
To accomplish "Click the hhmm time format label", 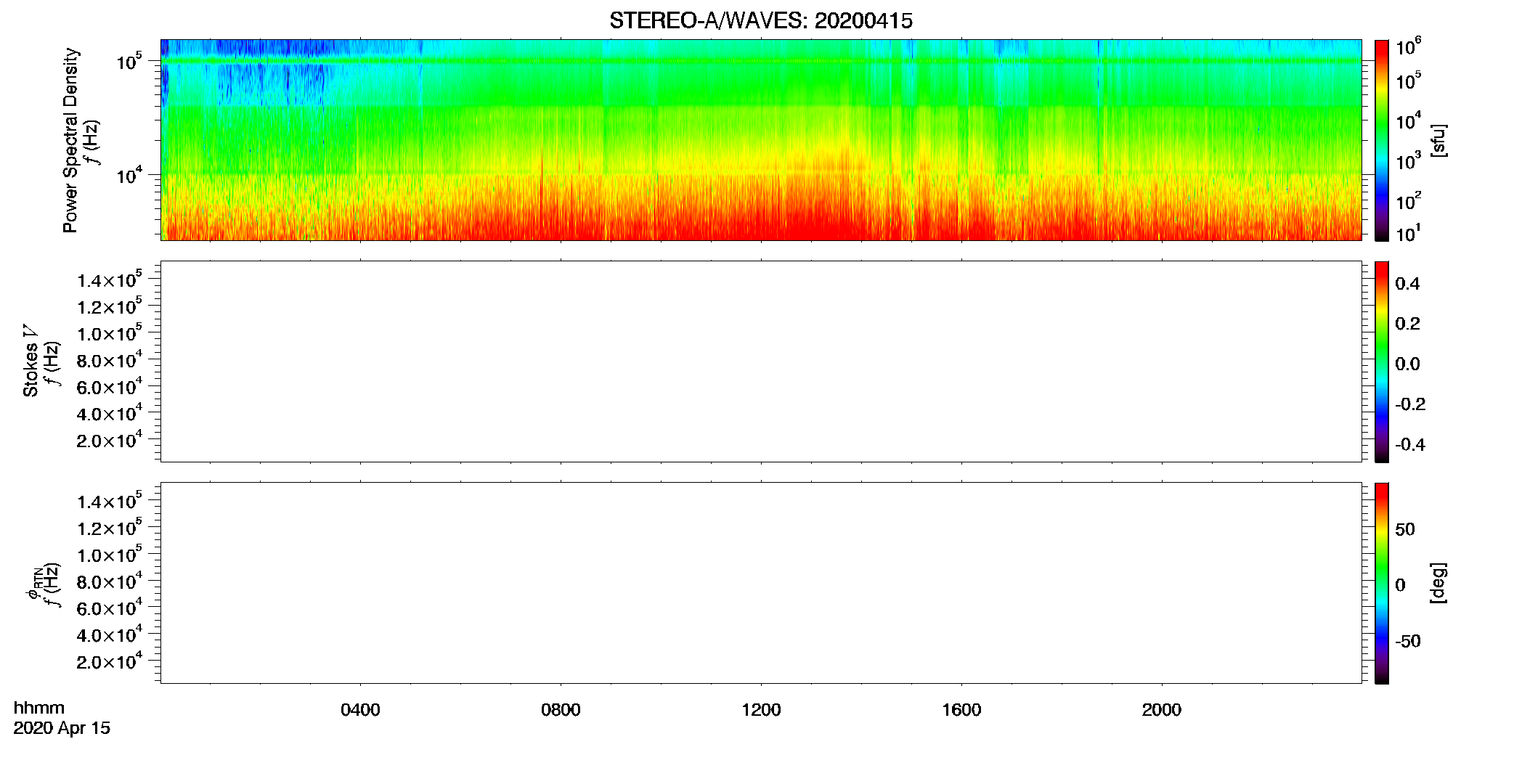I will click(x=38, y=709).
